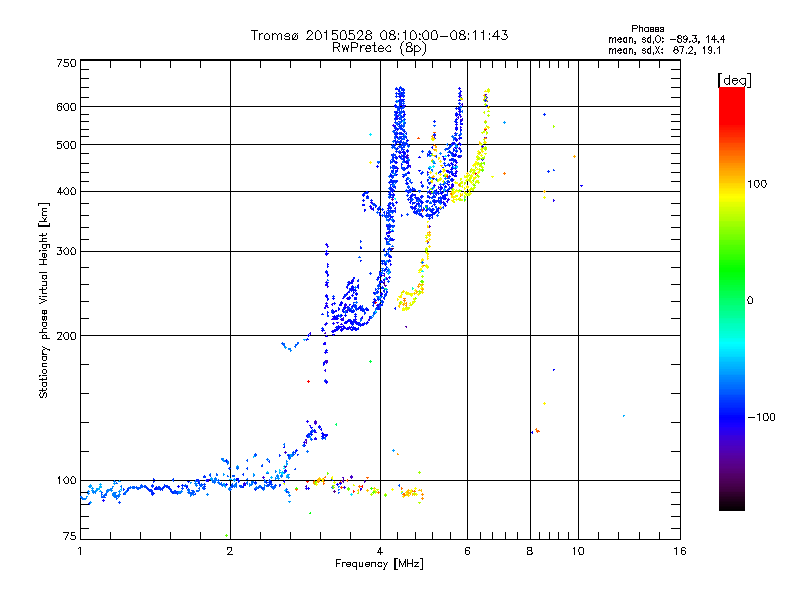The image size is (800, 600).
Task: Click the '[deg]' colorbar unit label
Action: tap(734, 80)
